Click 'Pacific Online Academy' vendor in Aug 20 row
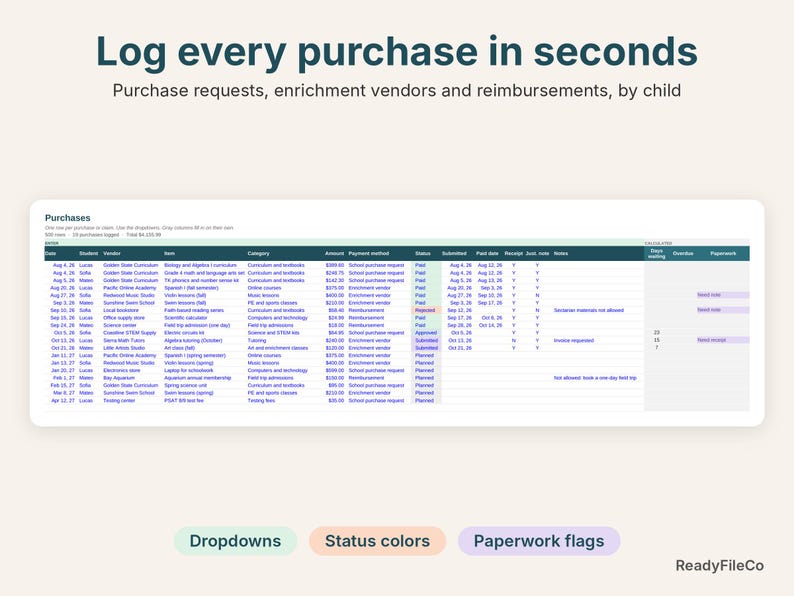The height and width of the screenshot is (596, 794). (x=130, y=288)
